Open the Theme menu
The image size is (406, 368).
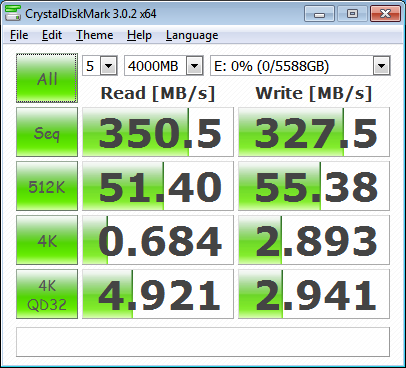pyautogui.click(x=95, y=35)
